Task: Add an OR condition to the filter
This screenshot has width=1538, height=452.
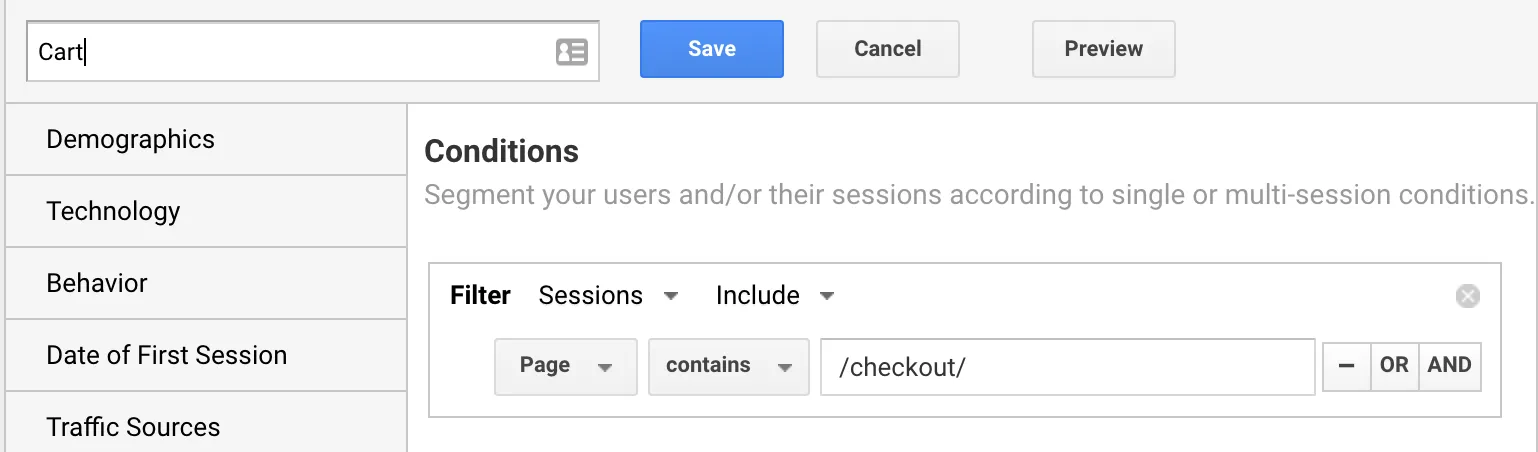Action: tap(1394, 366)
